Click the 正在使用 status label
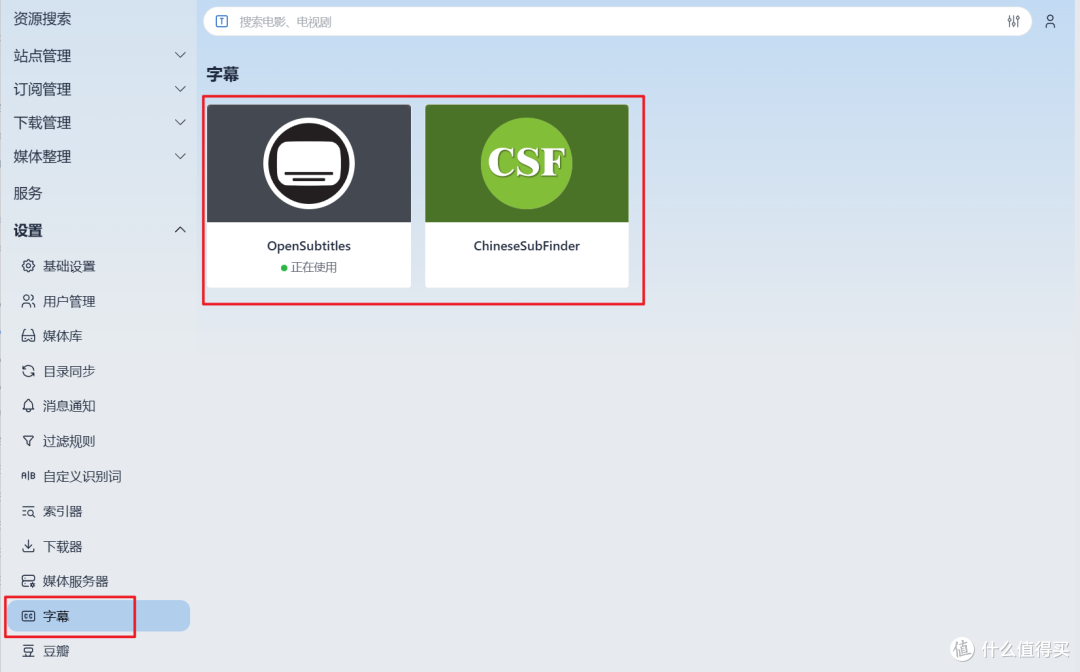Screen dimensions: 1080x672 tap(313, 267)
